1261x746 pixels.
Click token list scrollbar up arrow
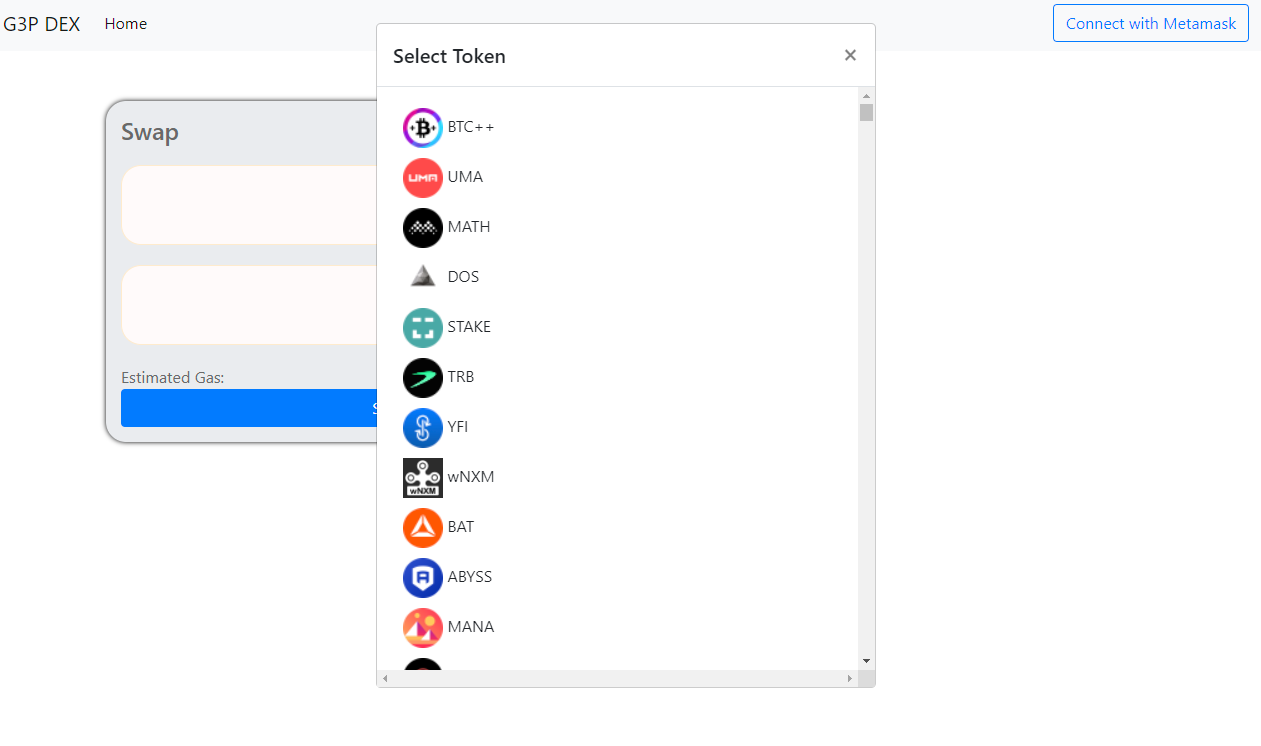[x=866, y=95]
